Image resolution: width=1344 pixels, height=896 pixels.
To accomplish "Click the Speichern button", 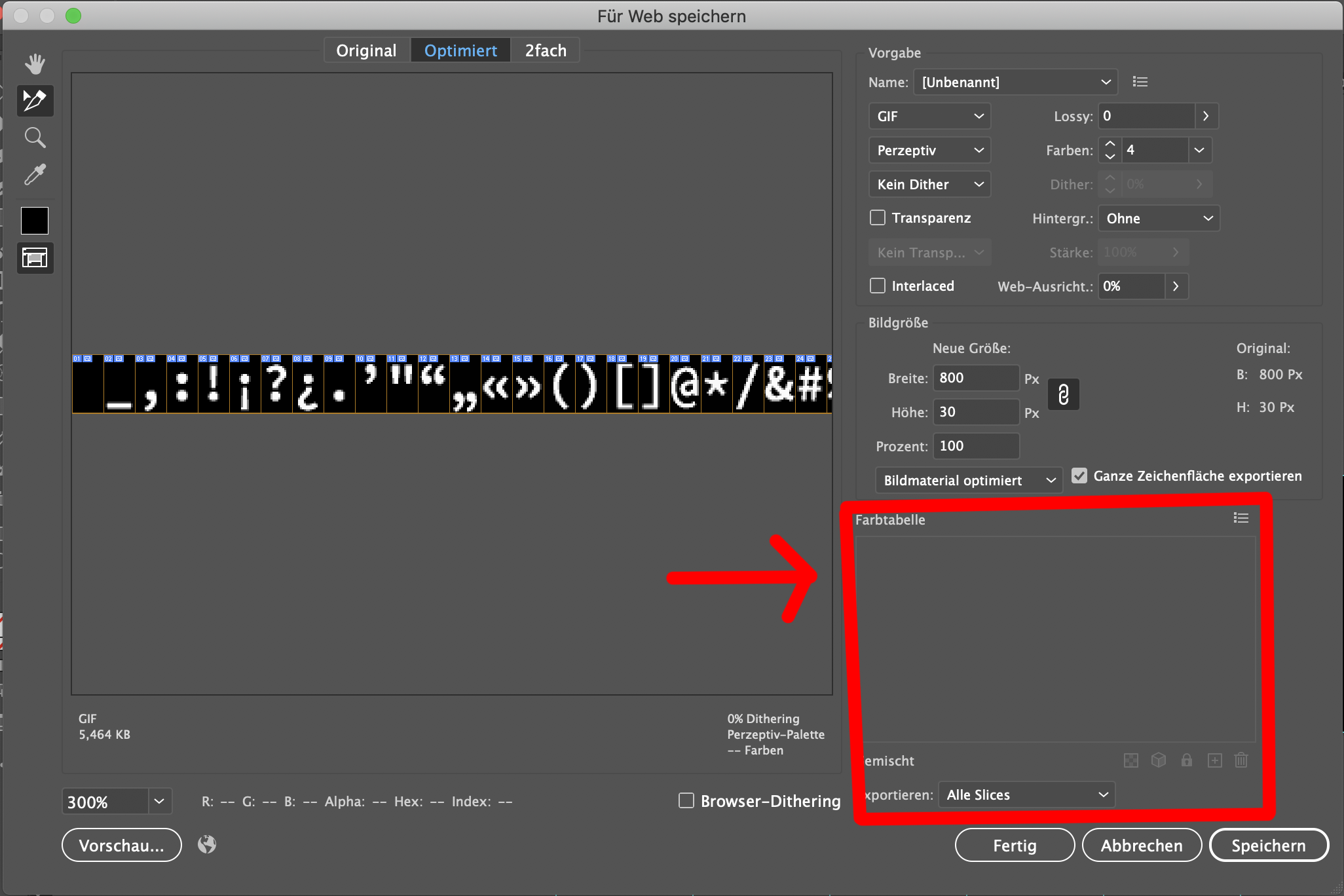I will coord(1268,845).
